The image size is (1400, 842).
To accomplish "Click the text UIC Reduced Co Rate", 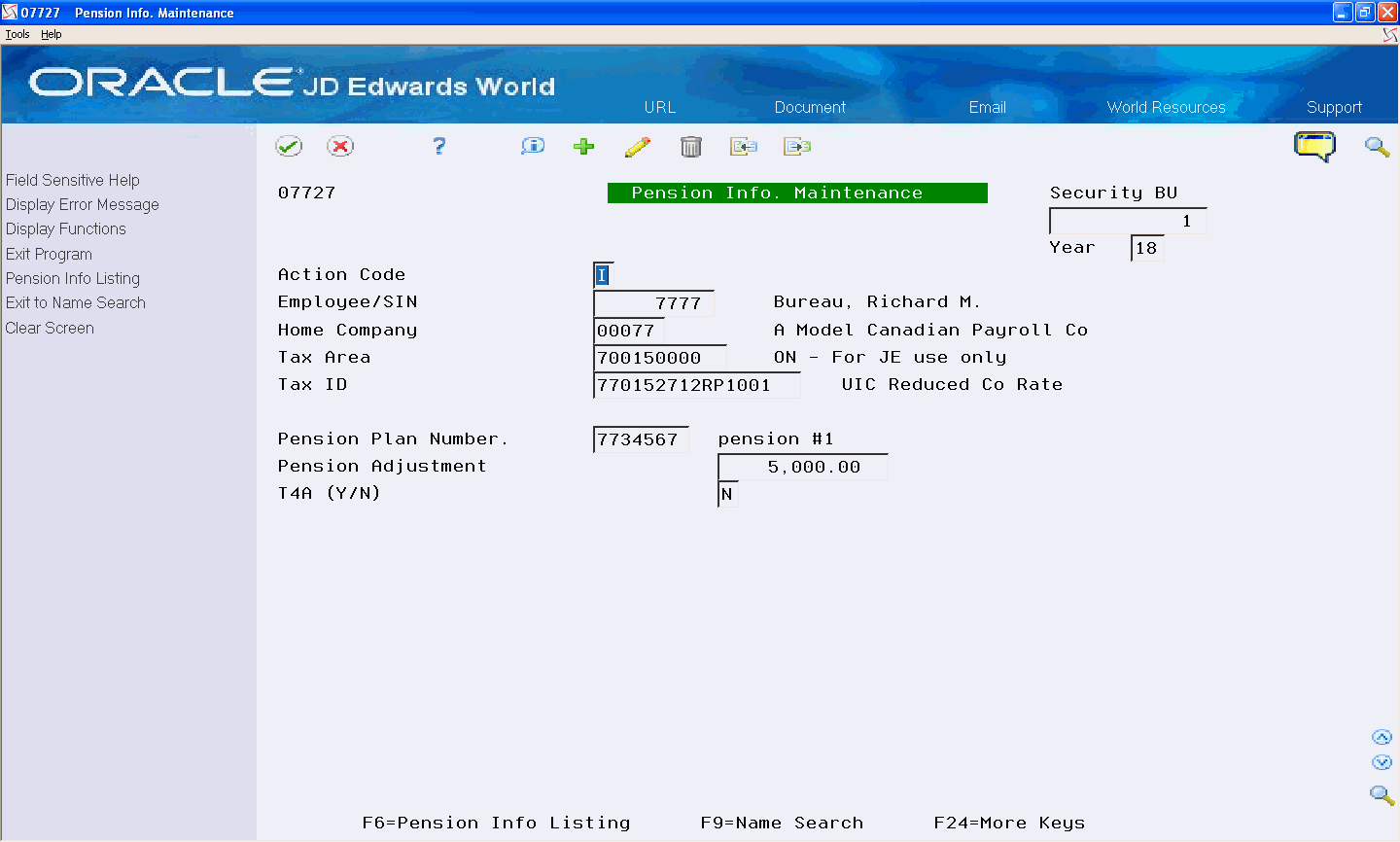I will (x=952, y=384).
